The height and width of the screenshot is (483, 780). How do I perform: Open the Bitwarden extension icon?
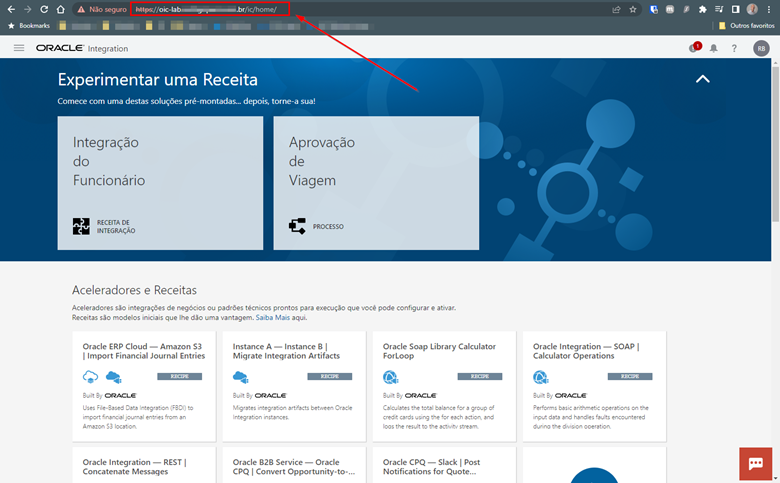(x=654, y=9)
